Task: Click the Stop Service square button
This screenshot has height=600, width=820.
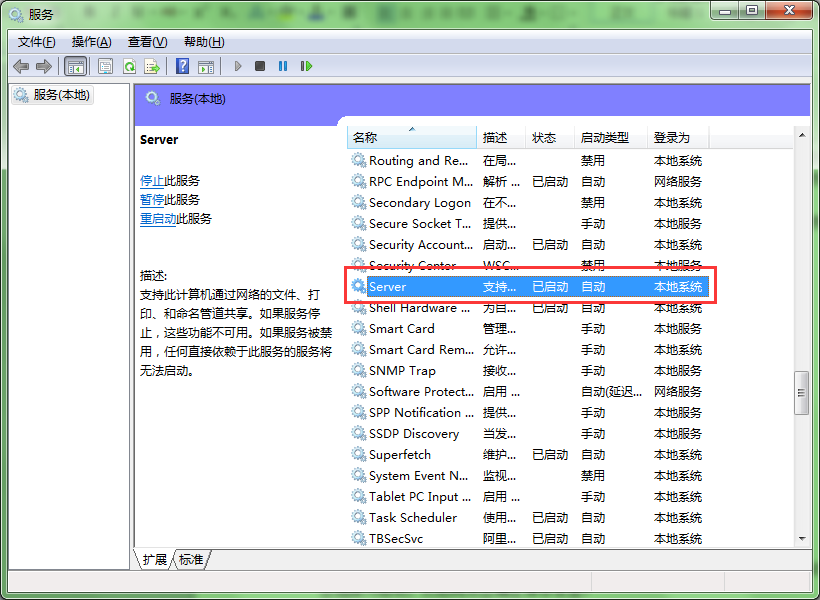Action: pyautogui.click(x=260, y=66)
